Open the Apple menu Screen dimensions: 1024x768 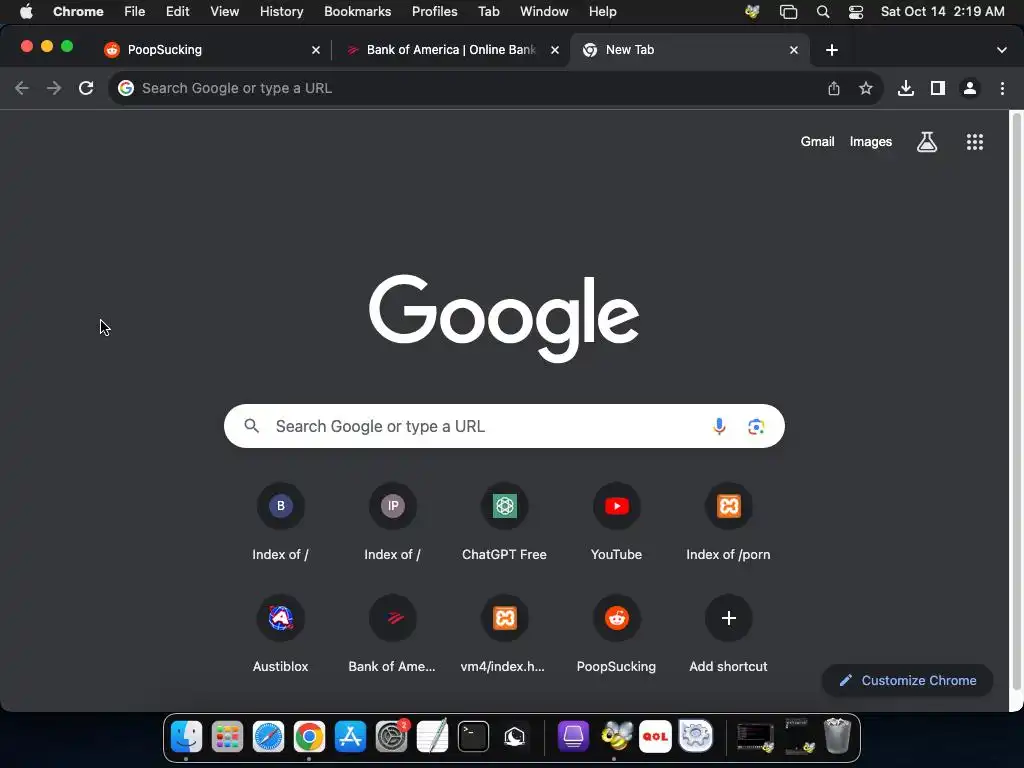26,12
